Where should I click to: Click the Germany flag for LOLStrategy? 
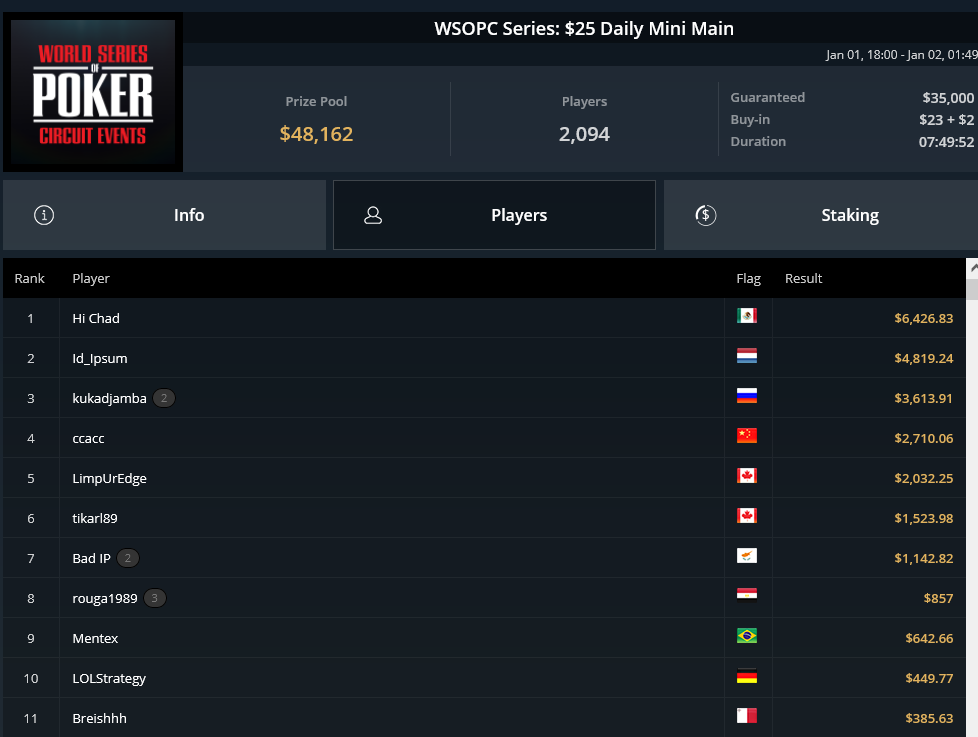[747, 676]
